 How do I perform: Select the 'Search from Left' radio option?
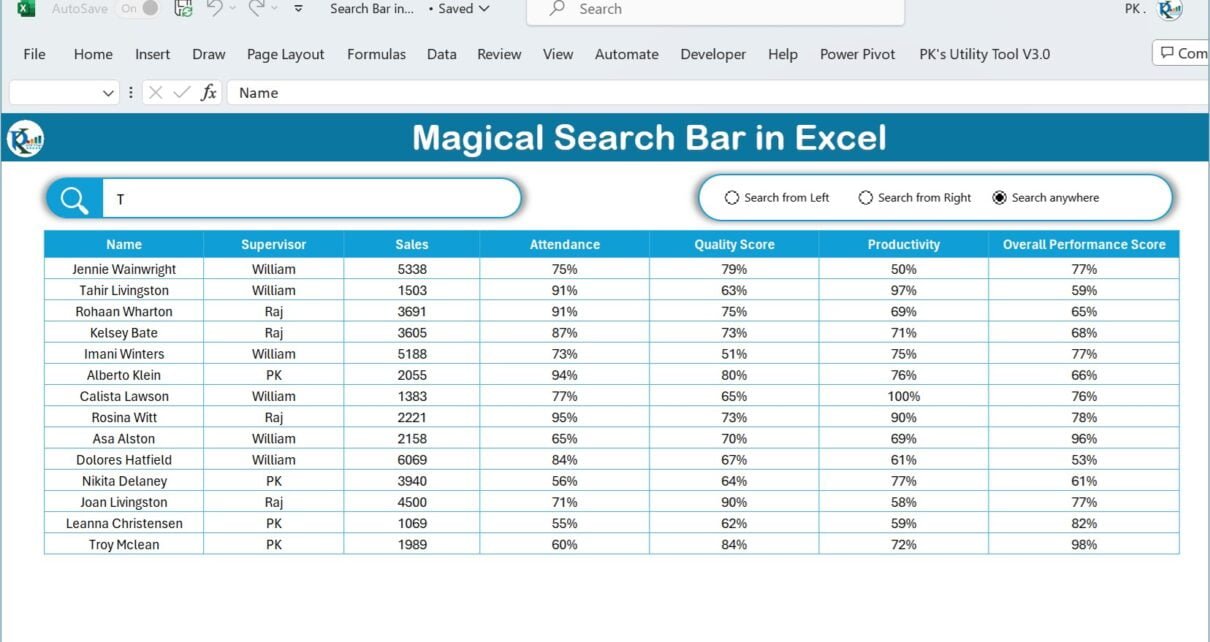[x=732, y=198]
